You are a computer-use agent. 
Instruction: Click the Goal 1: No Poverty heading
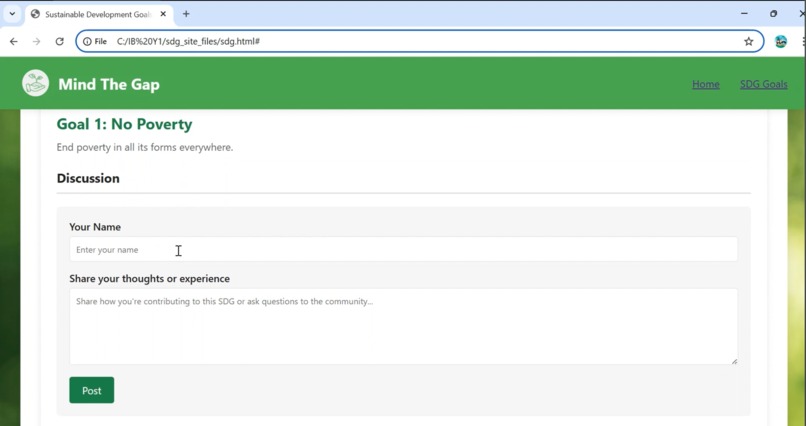coord(124,124)
